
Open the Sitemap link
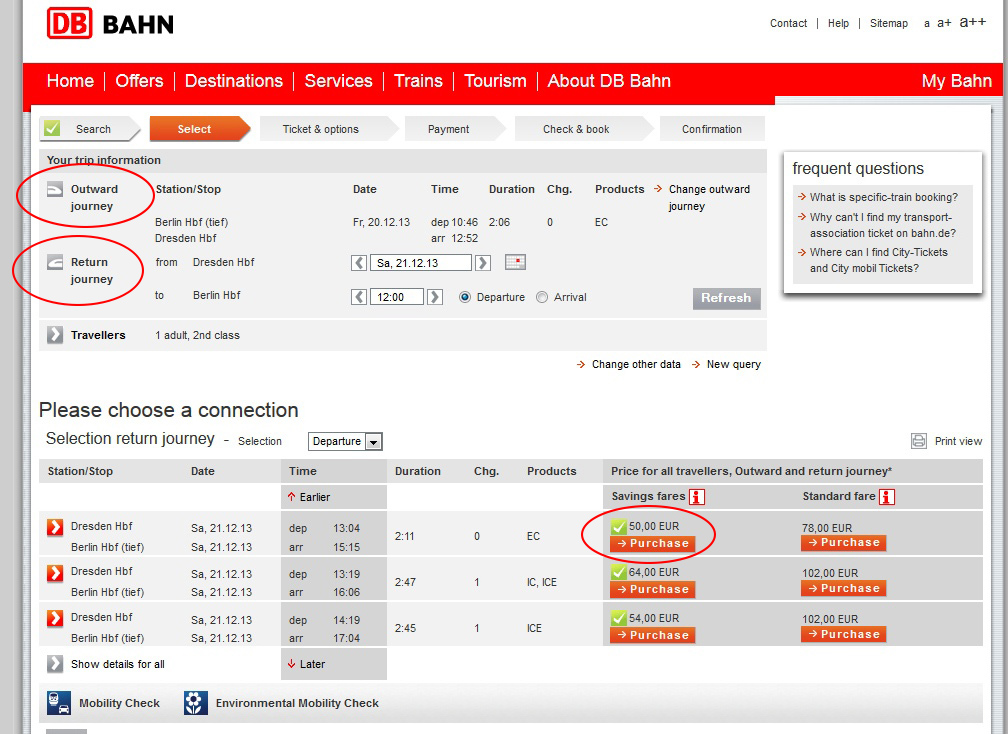(x=888, y=23)
